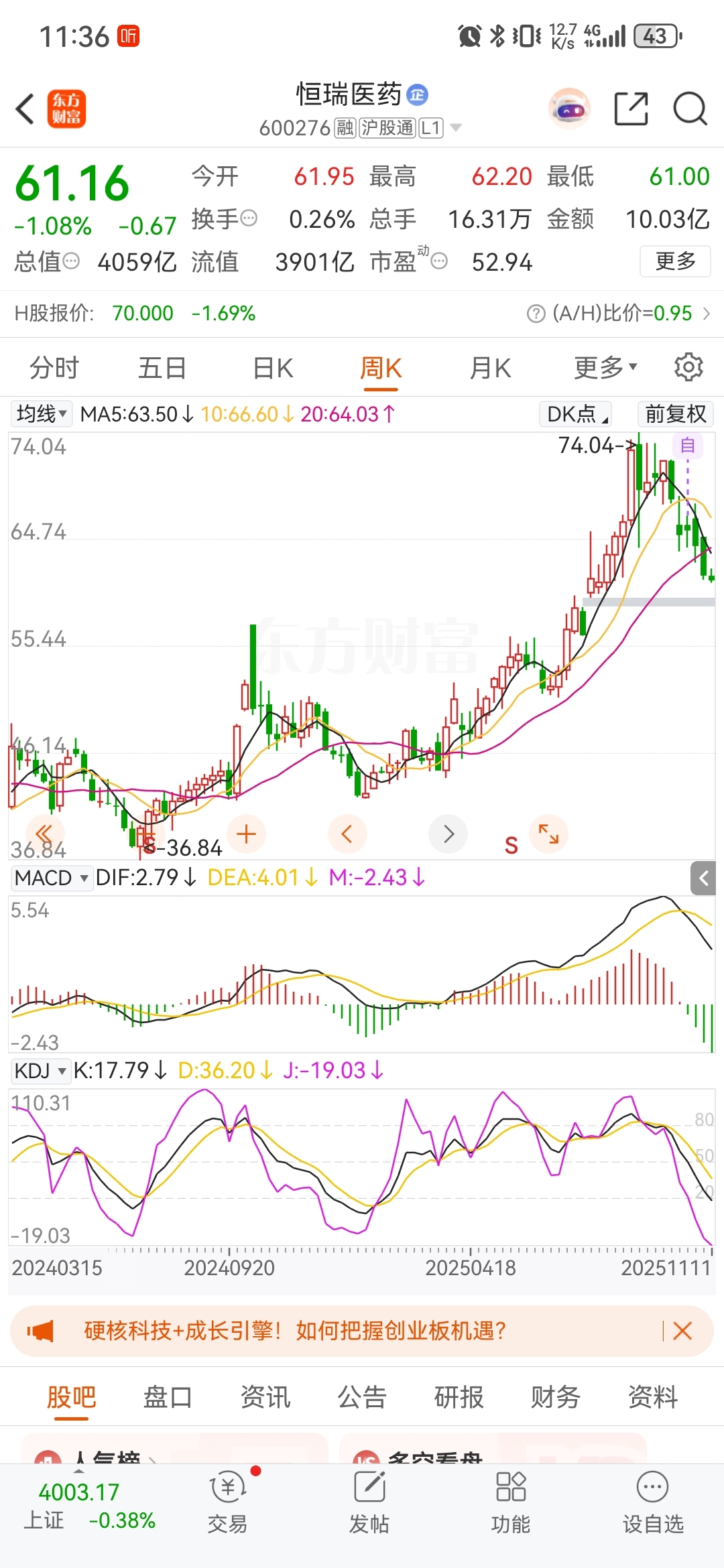Select the 周K tab
The width and height of the screenshot is (724, 1568).
[381, 368]
